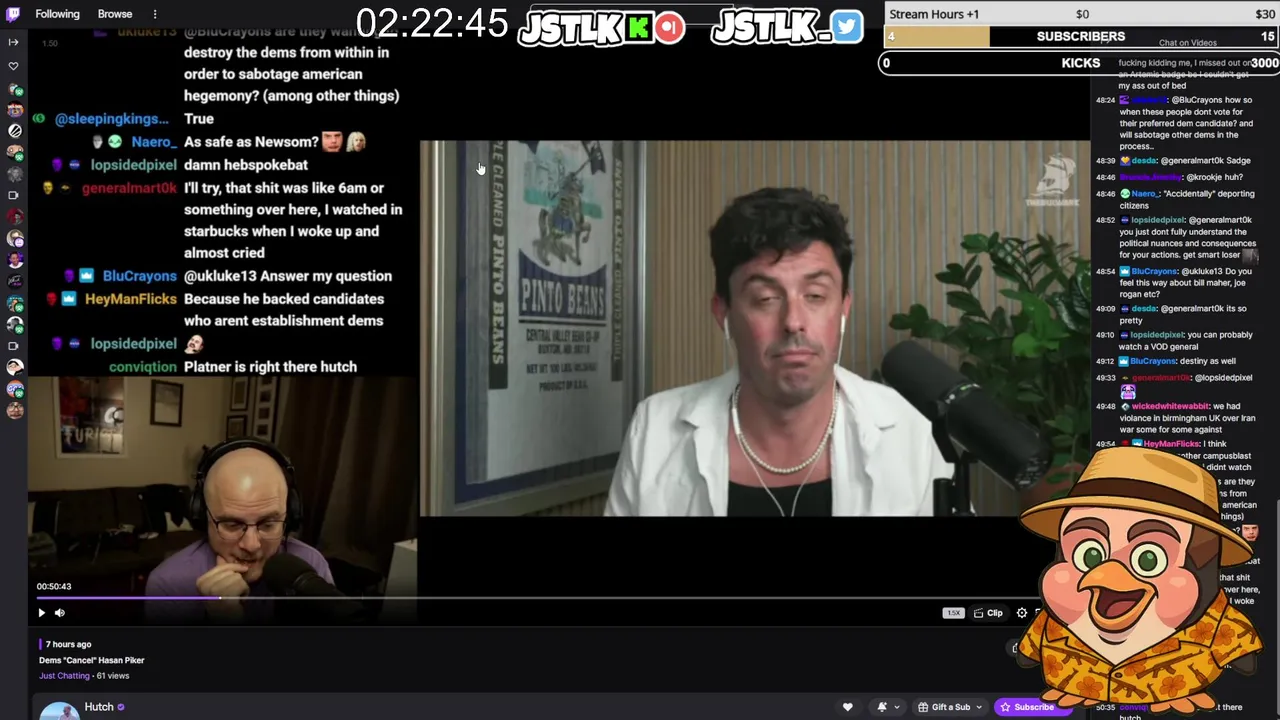Click the Chat on Videos header

(1188, 43)
